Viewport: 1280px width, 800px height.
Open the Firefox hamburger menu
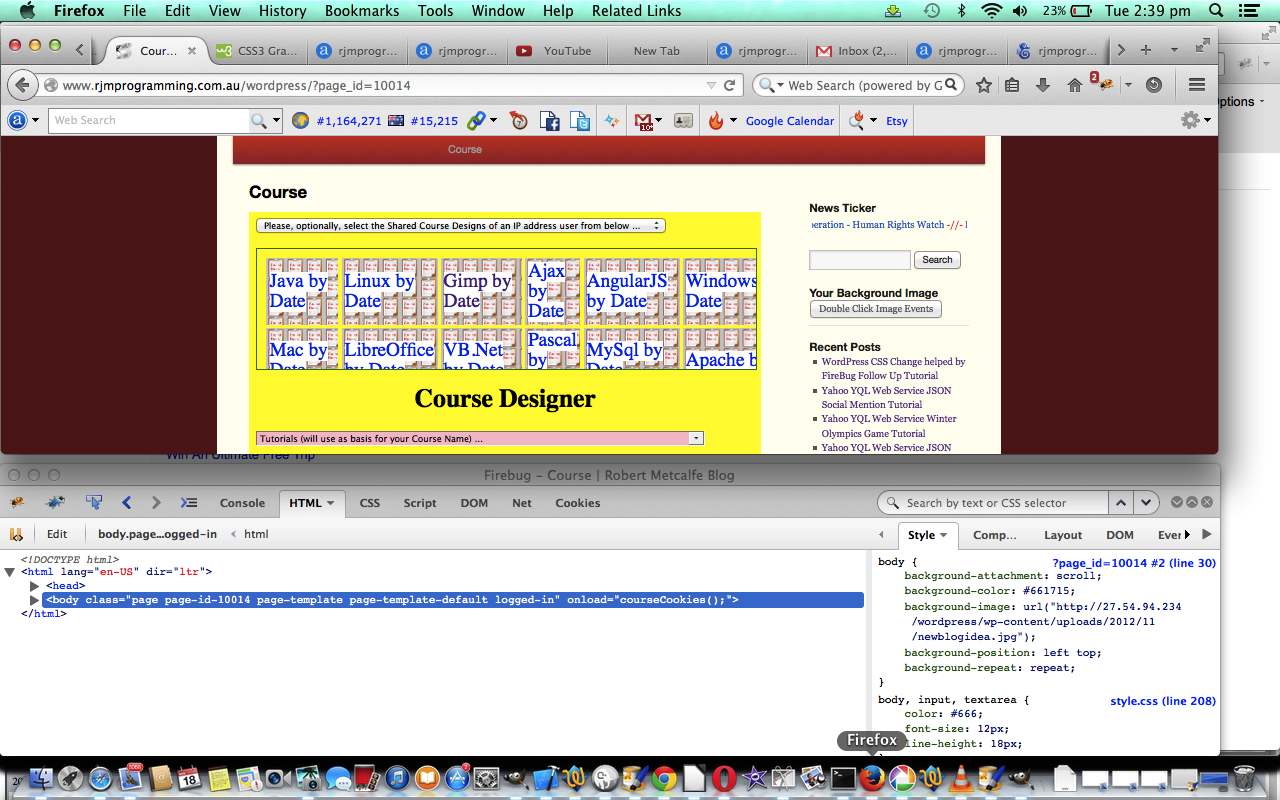1197,85
